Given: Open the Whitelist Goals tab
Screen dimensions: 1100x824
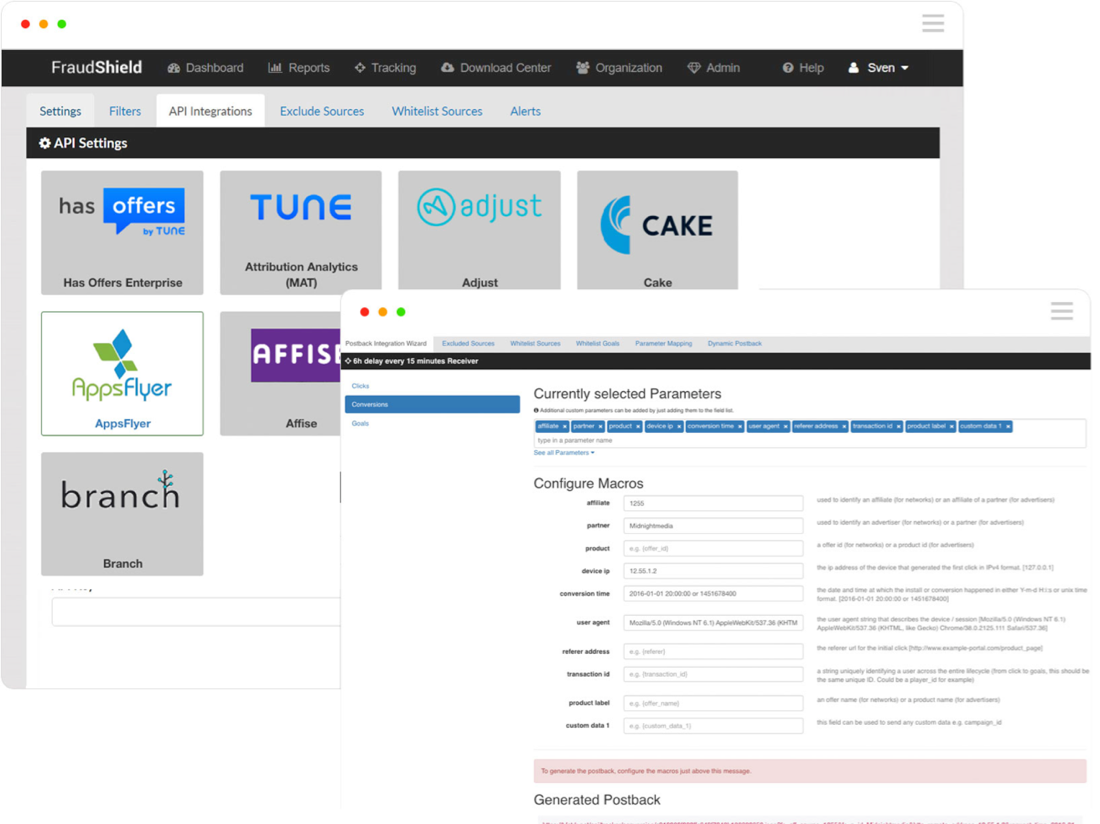Looking at the screenshot, I should coord(598,344).
